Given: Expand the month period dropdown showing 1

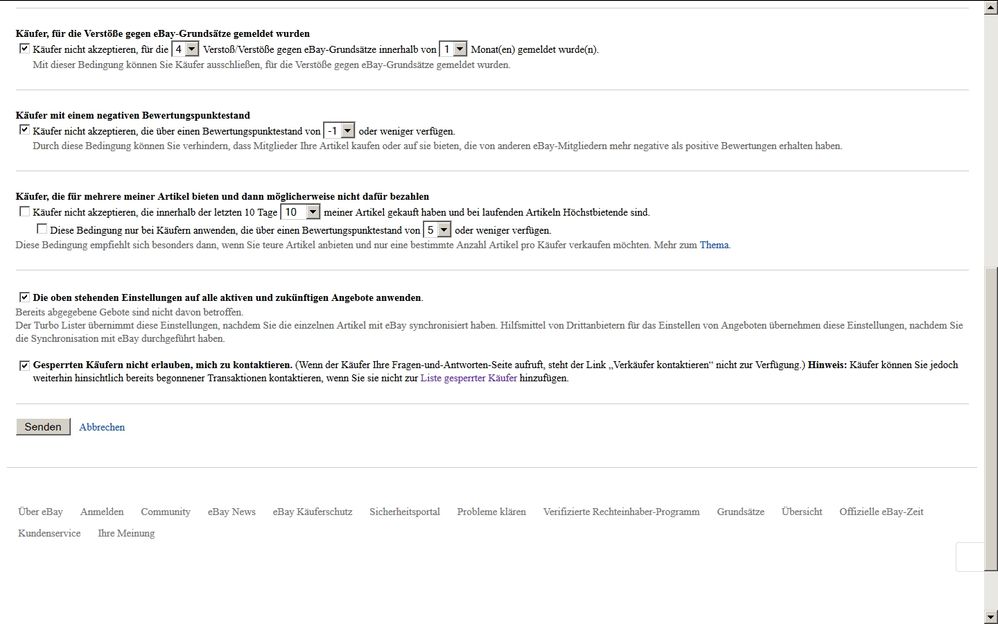Looking at the screenshot, I should 453,49.
